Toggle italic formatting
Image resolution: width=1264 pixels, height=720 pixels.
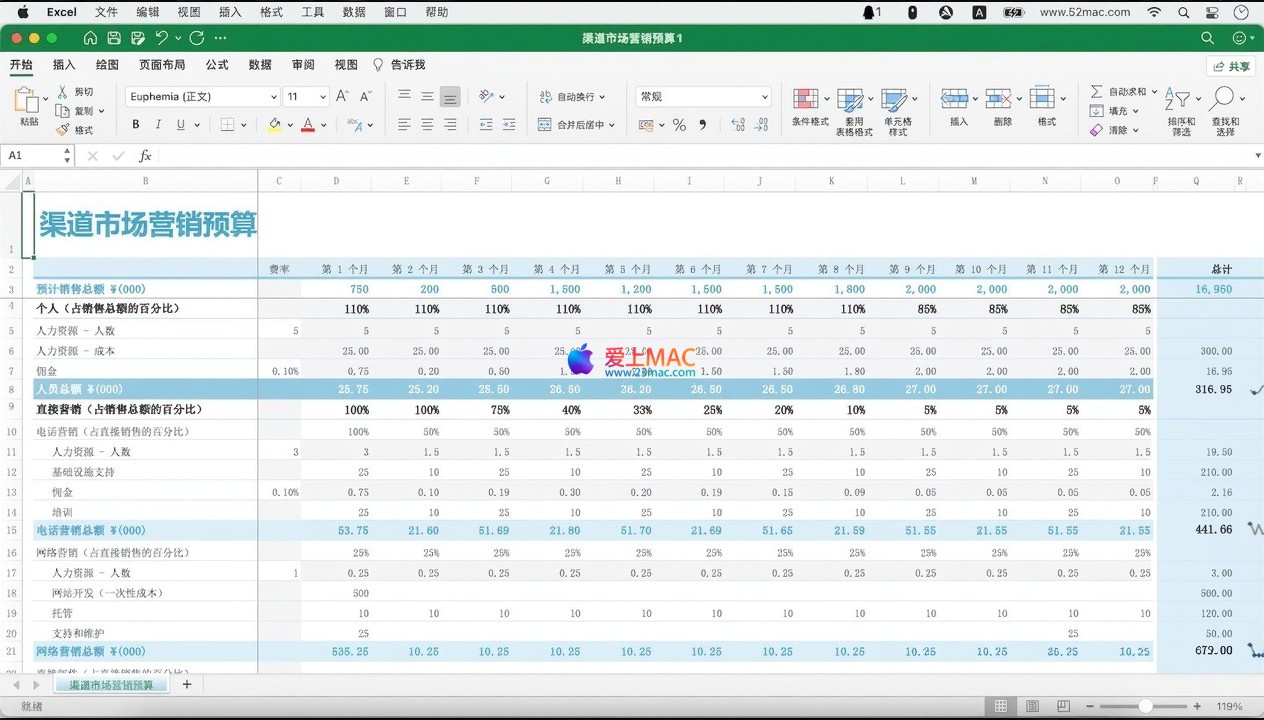tap(158, 125)
